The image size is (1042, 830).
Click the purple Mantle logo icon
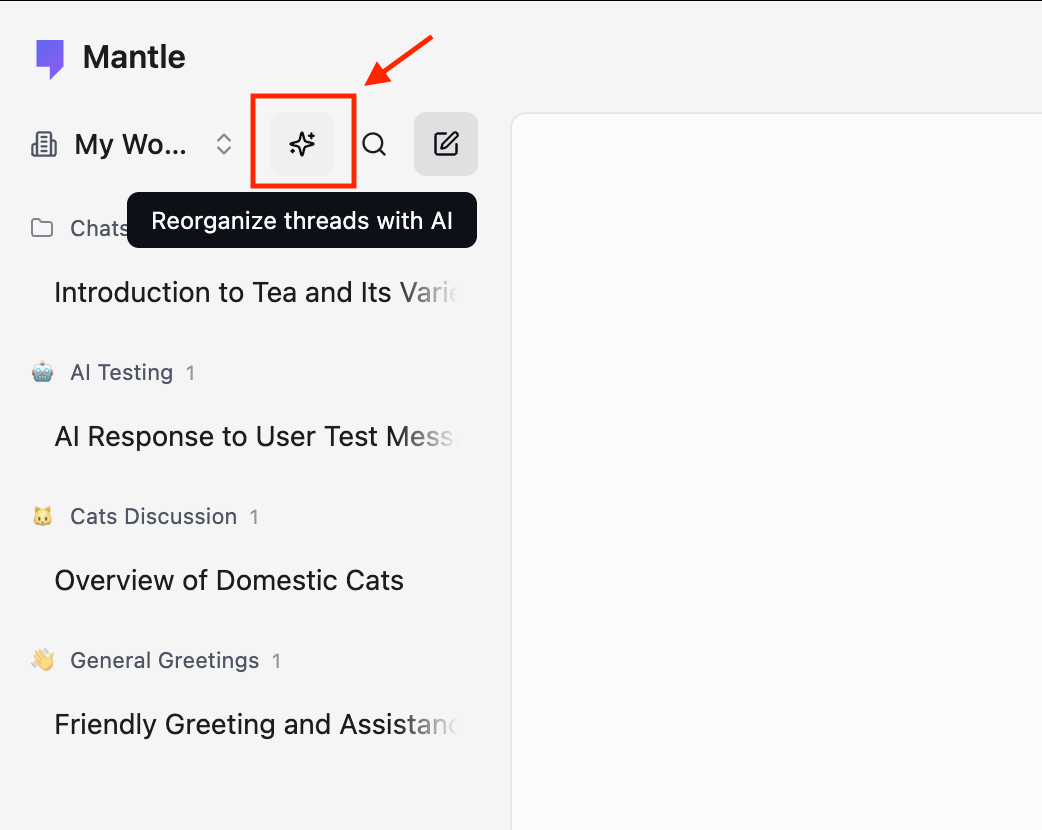50,58
